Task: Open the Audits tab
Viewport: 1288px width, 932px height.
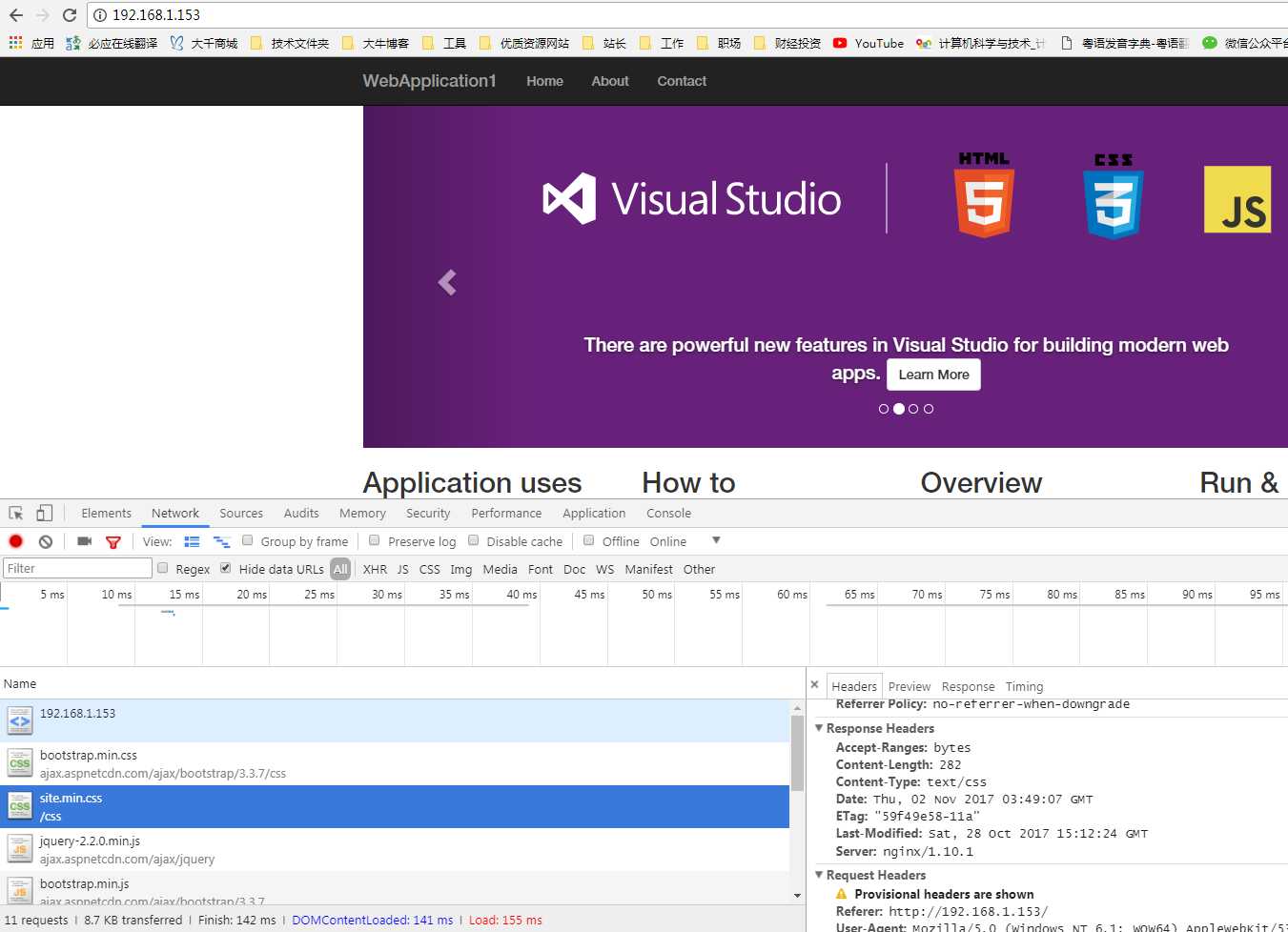Action: click(x=301, y=513)
